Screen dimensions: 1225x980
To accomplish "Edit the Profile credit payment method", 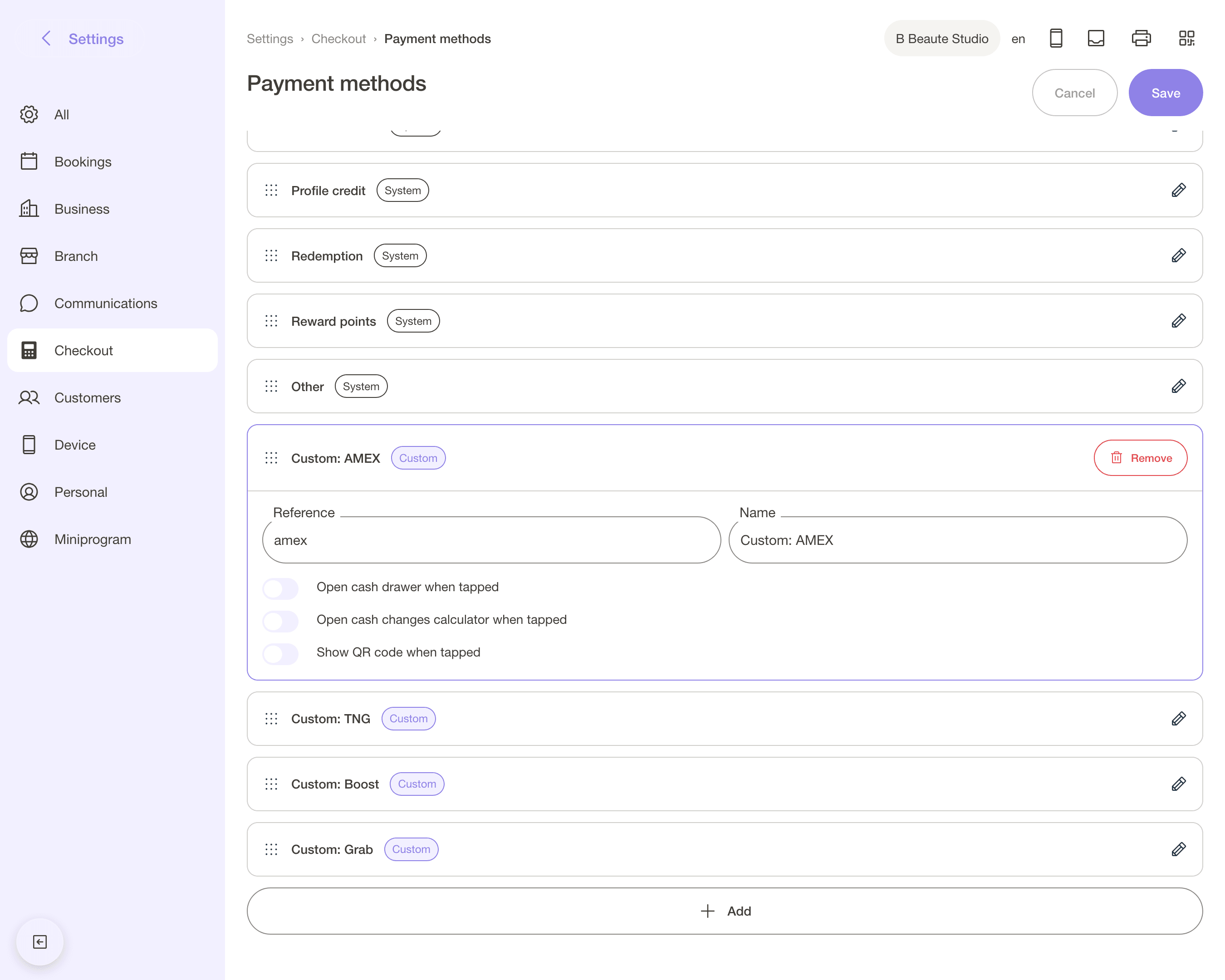I will (x=1178, y=190).
